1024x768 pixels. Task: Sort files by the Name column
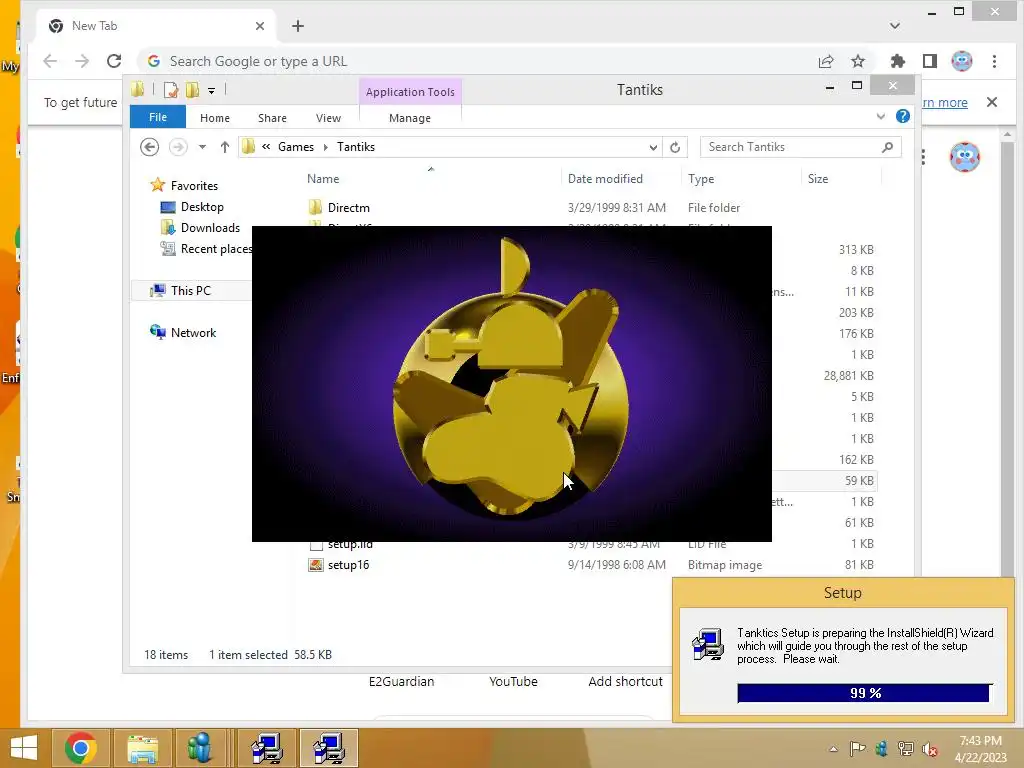[x=323, y=179]
